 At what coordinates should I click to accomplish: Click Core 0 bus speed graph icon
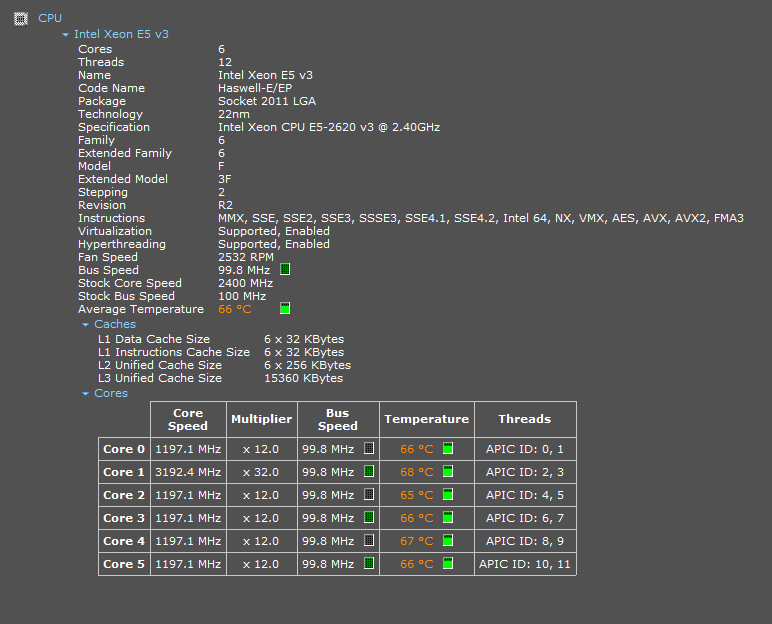click(369, 448)
